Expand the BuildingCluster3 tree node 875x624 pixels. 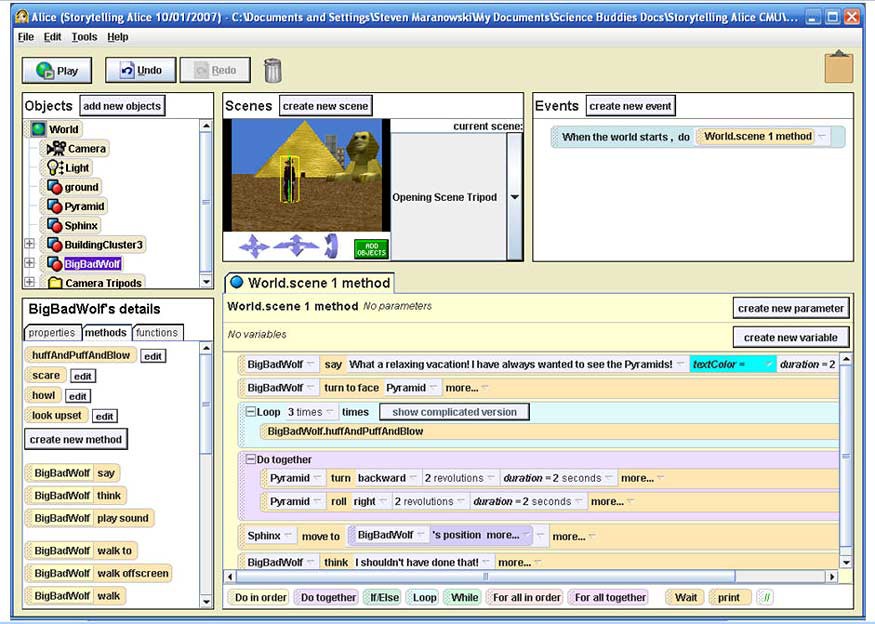click(30, 244)
